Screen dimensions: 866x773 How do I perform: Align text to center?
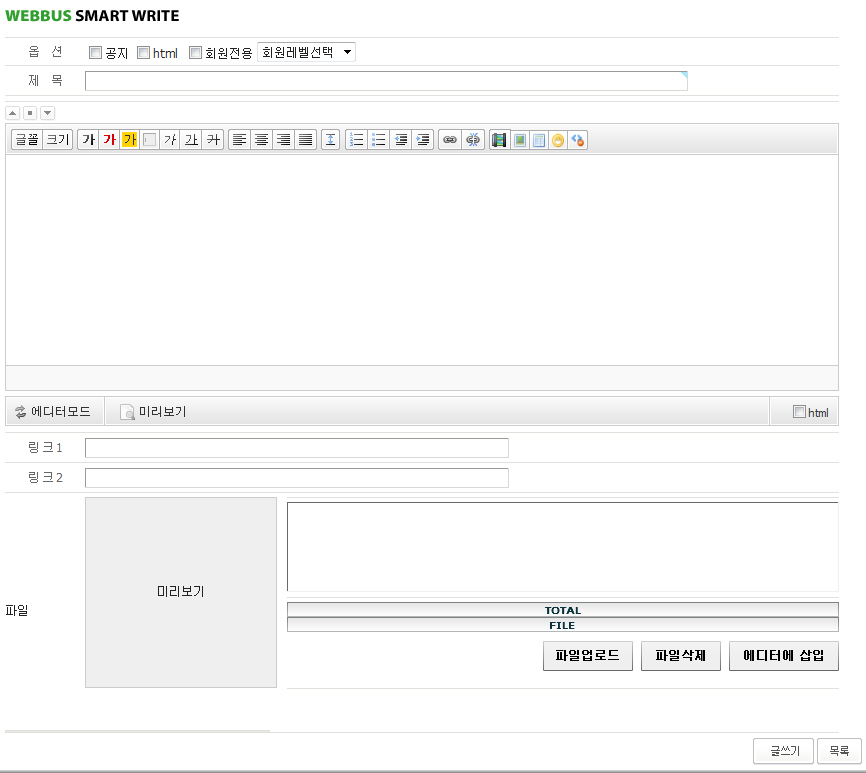(x=261, y=140)
